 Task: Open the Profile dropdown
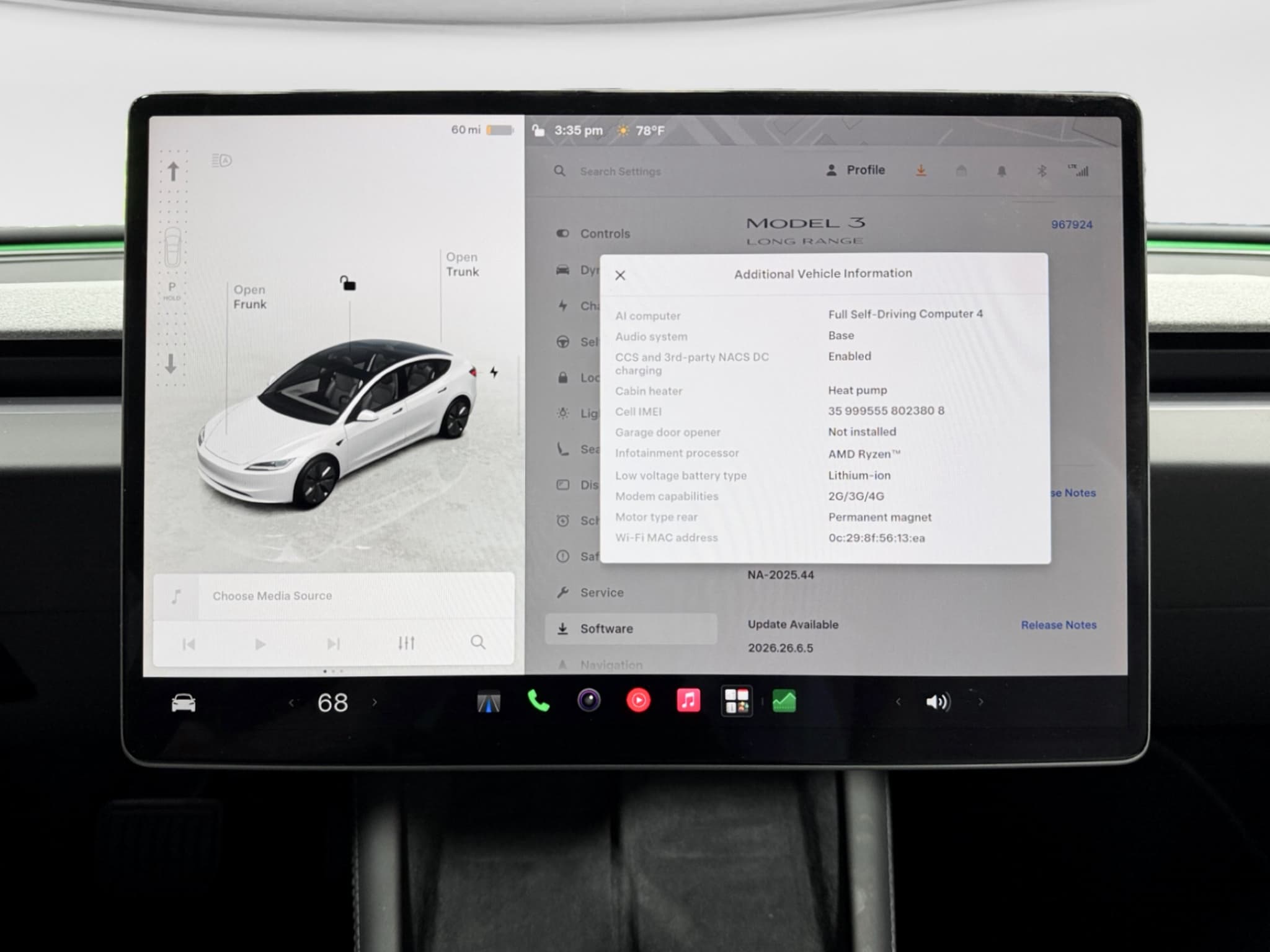pyautogui.click(x=856, y=170)
